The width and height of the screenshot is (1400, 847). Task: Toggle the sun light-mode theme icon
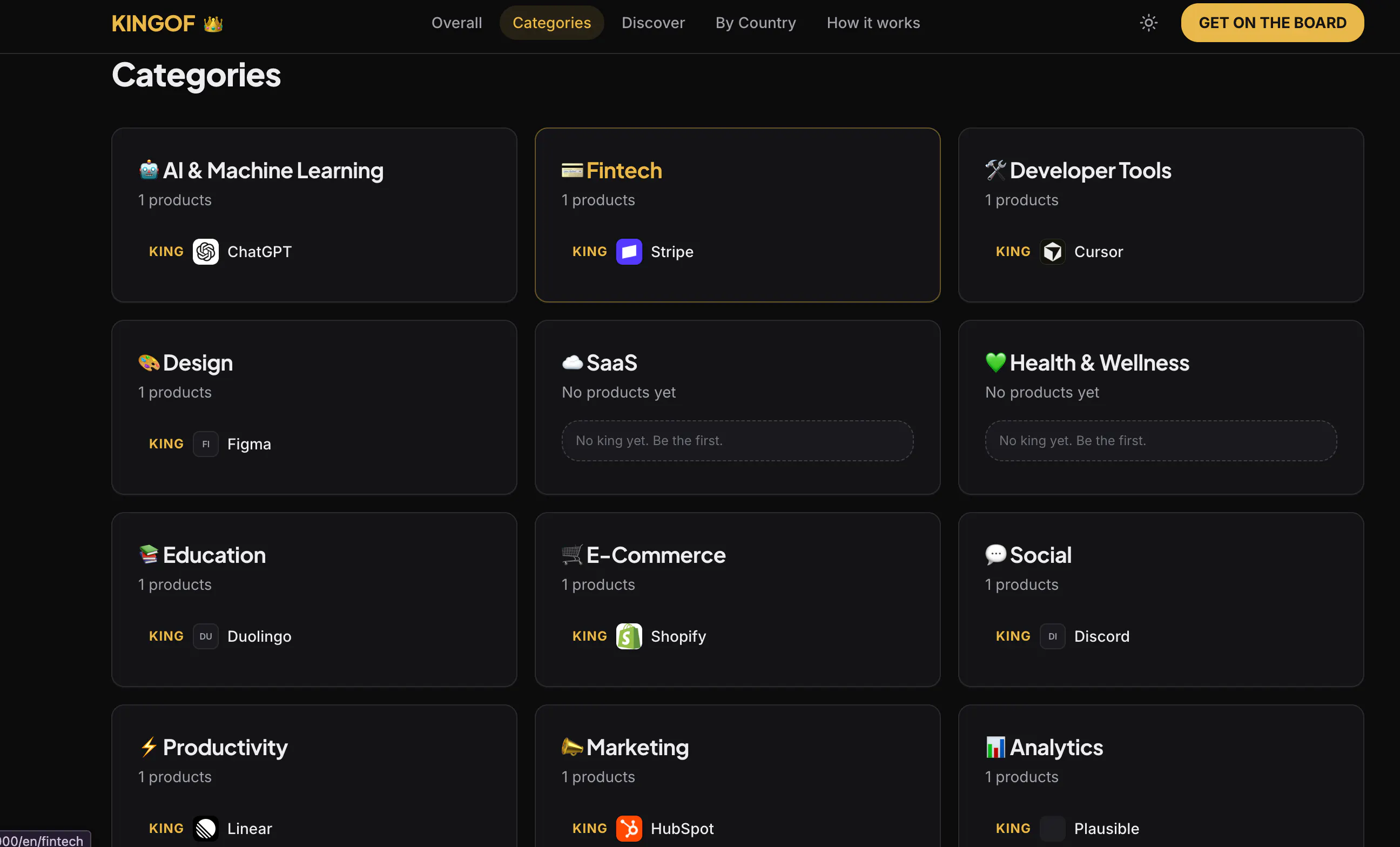1148,23
